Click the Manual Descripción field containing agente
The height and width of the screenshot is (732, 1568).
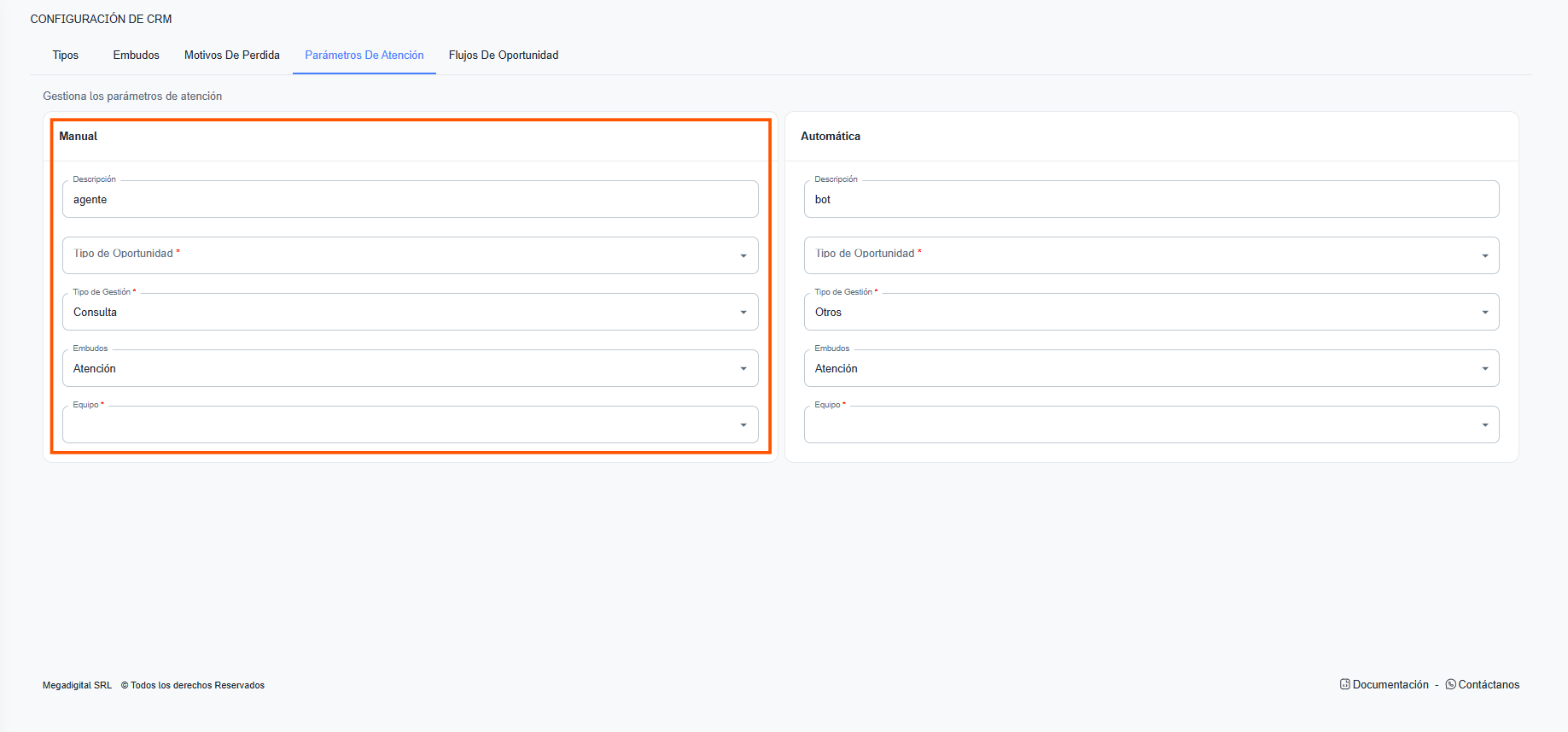tap(410, 200)
